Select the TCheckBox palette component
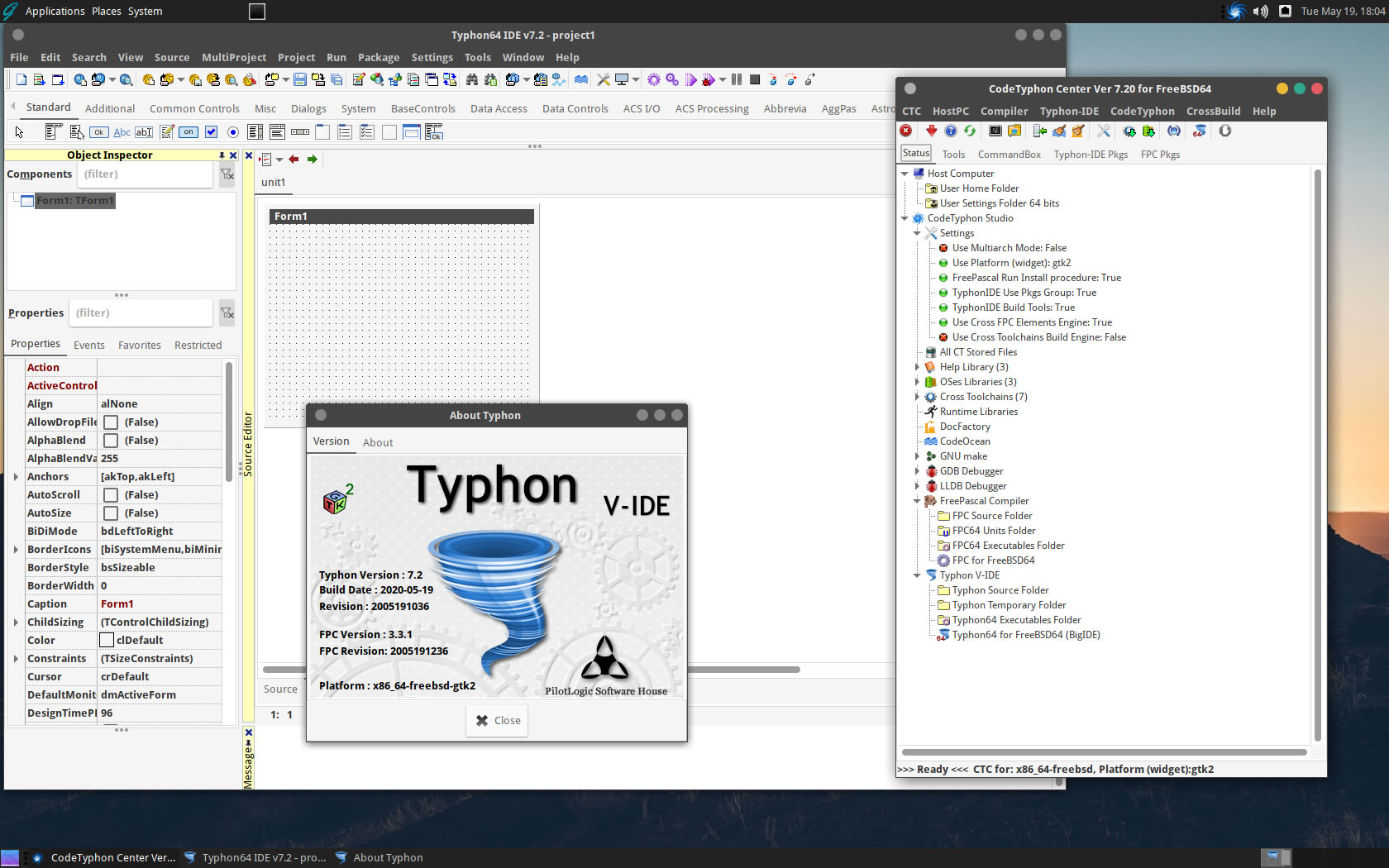Screen dimensions: 1389x868 211,132
